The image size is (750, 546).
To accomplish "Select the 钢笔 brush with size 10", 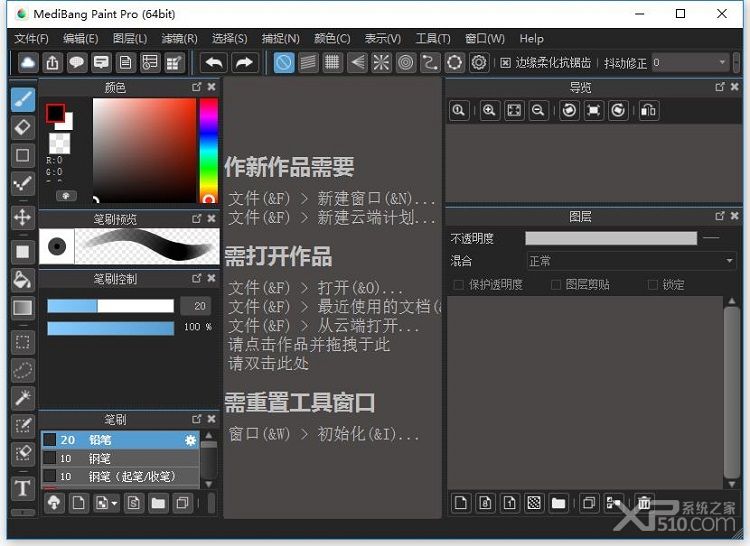I will tap(120, 459).
